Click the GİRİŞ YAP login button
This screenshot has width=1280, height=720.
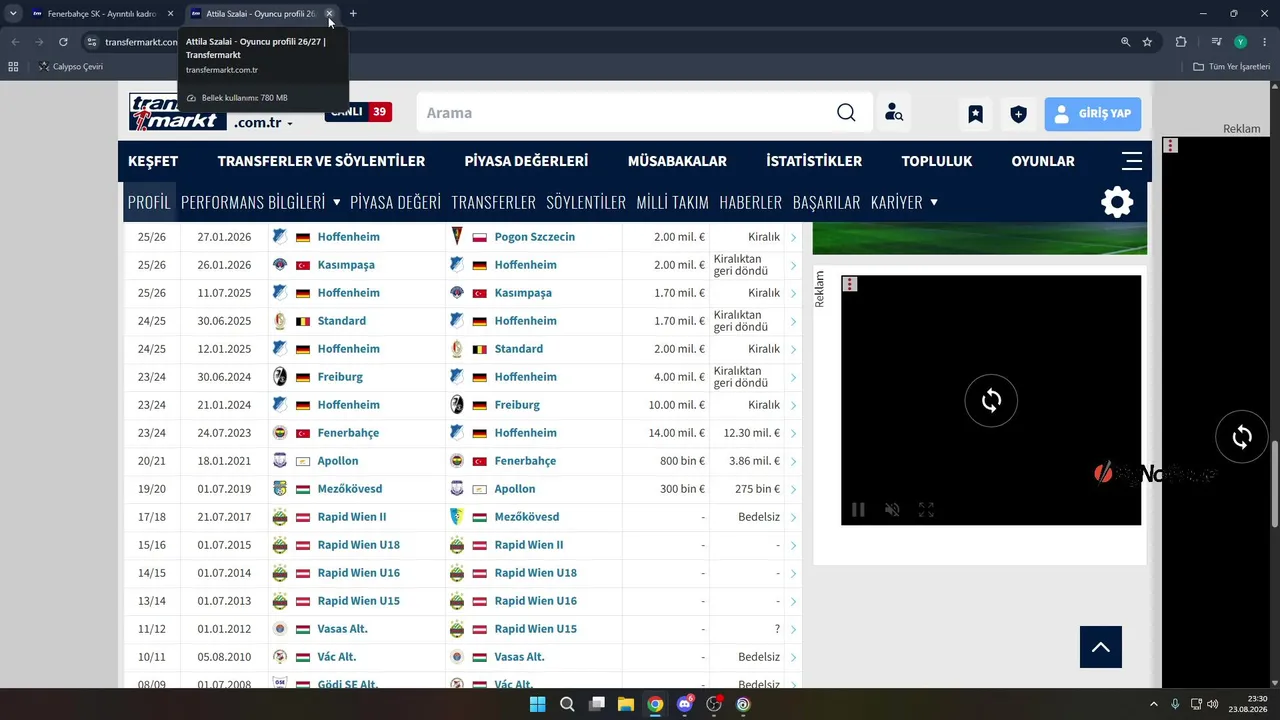(x=1093, y=114)
